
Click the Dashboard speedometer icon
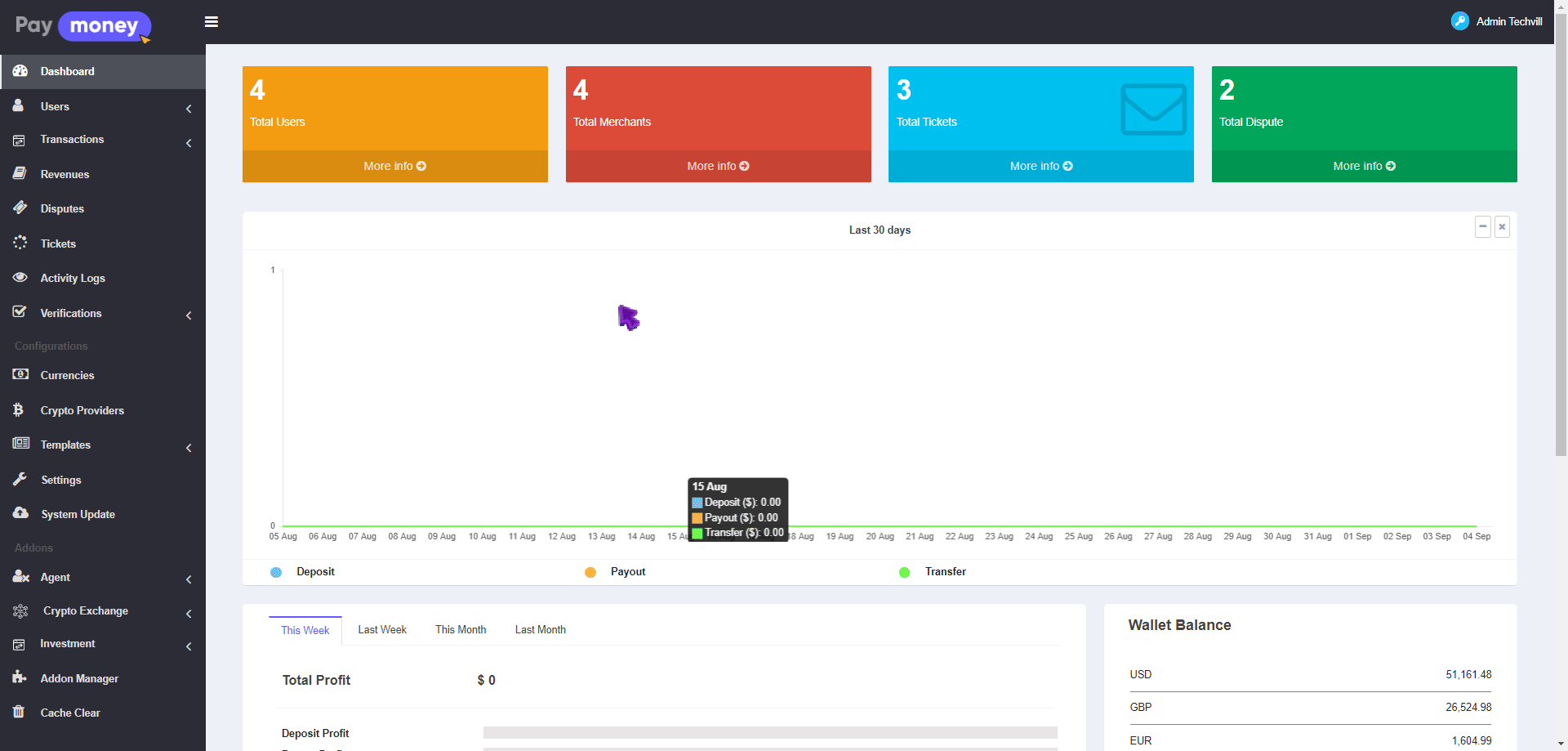20,71
